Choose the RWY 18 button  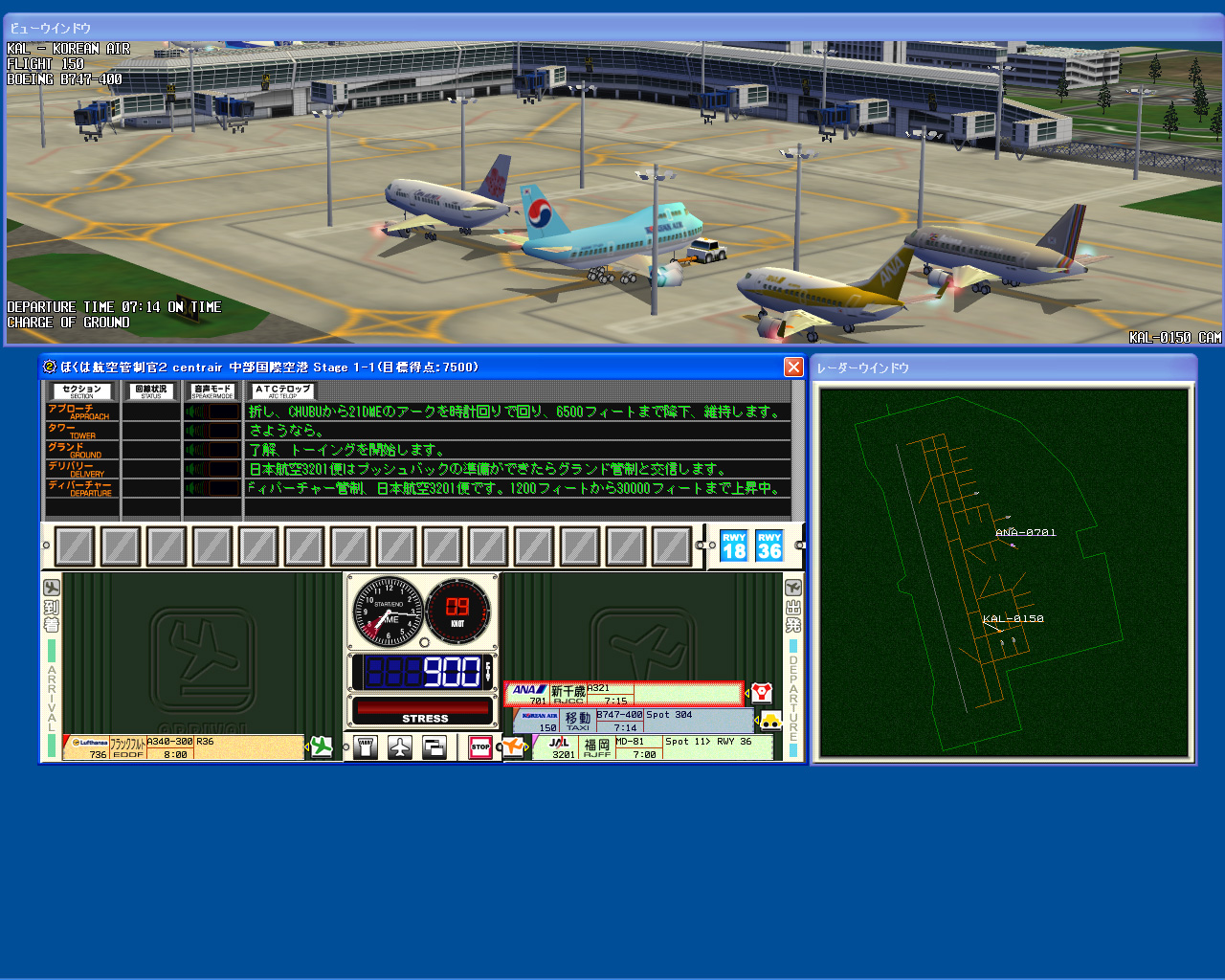(734, 546)
